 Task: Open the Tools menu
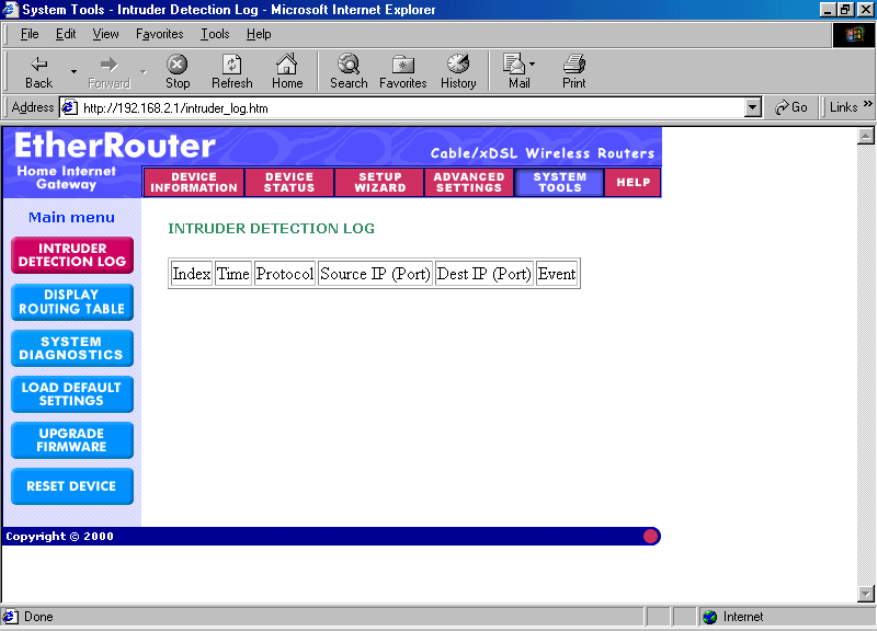click(215, 34)
